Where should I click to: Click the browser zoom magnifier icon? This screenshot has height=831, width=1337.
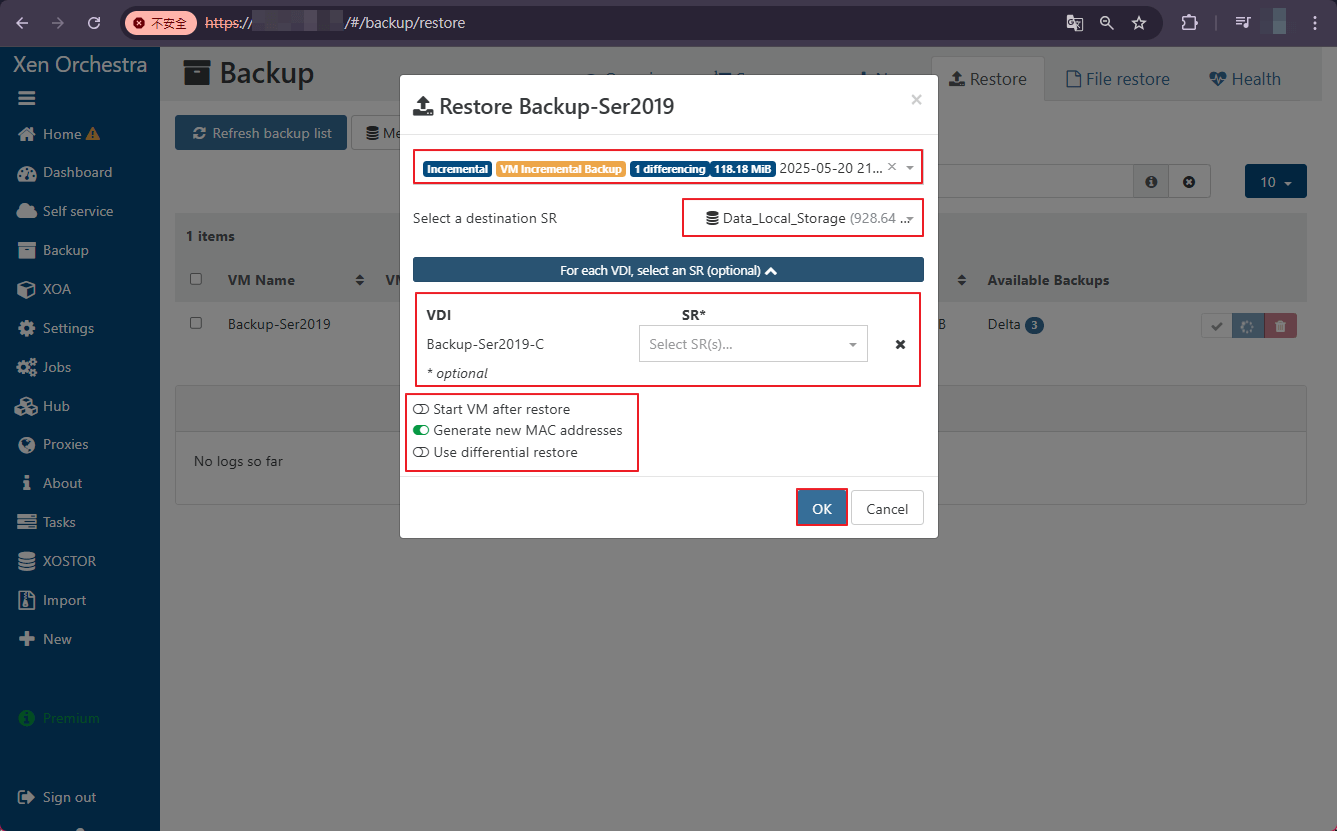[x=1107, y=22]
